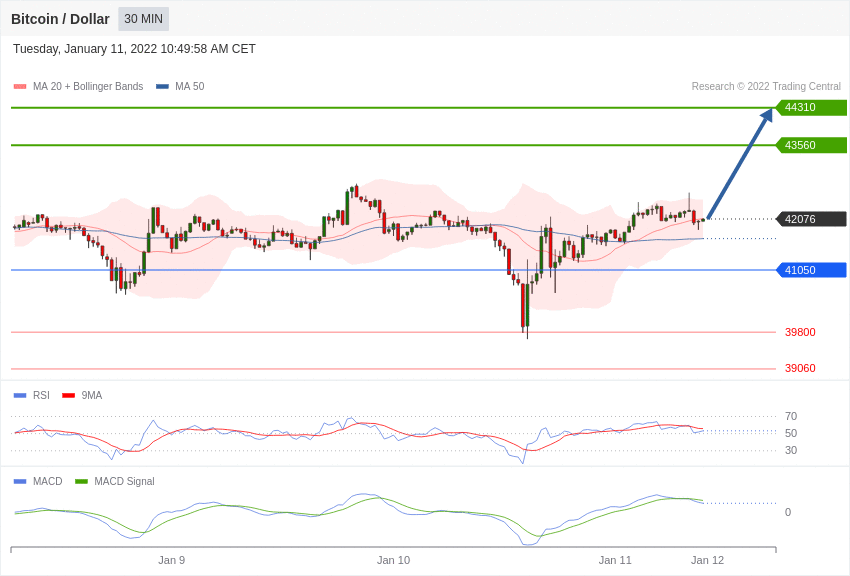This screenshot has width=850, height=576.
Task: Click the pink MA 20 Bollinger Bands legend swatch
Action: pos(20,87)
